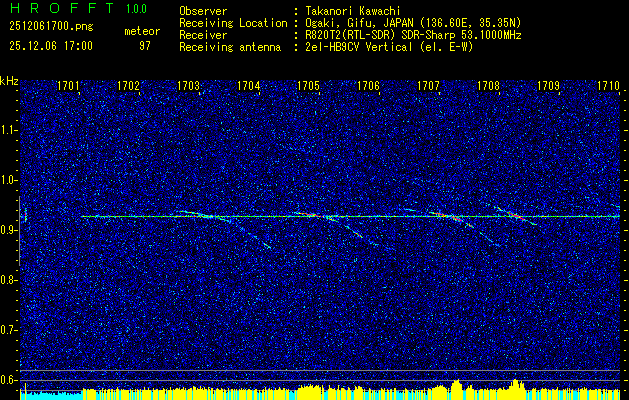Image resolution: width=629 pixels, height=400 pixels.
Task: Click the 1710 time marker
Action: coord(608,86)
